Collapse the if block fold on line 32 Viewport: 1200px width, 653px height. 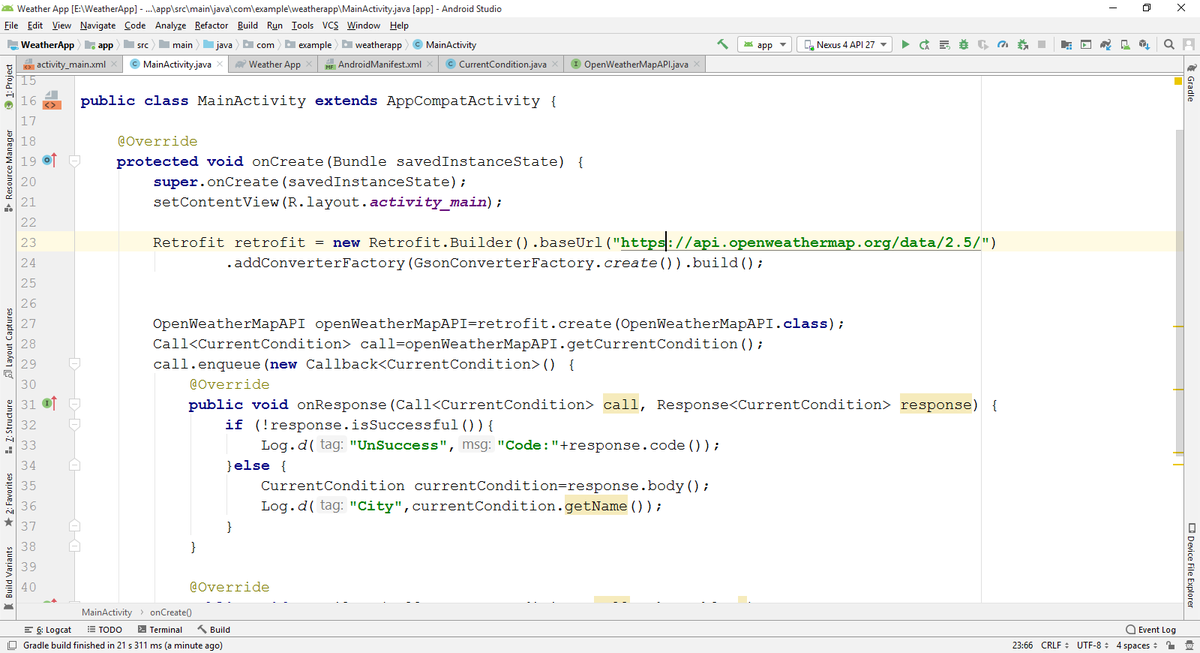pyautogui.click(x=76, y=425)
